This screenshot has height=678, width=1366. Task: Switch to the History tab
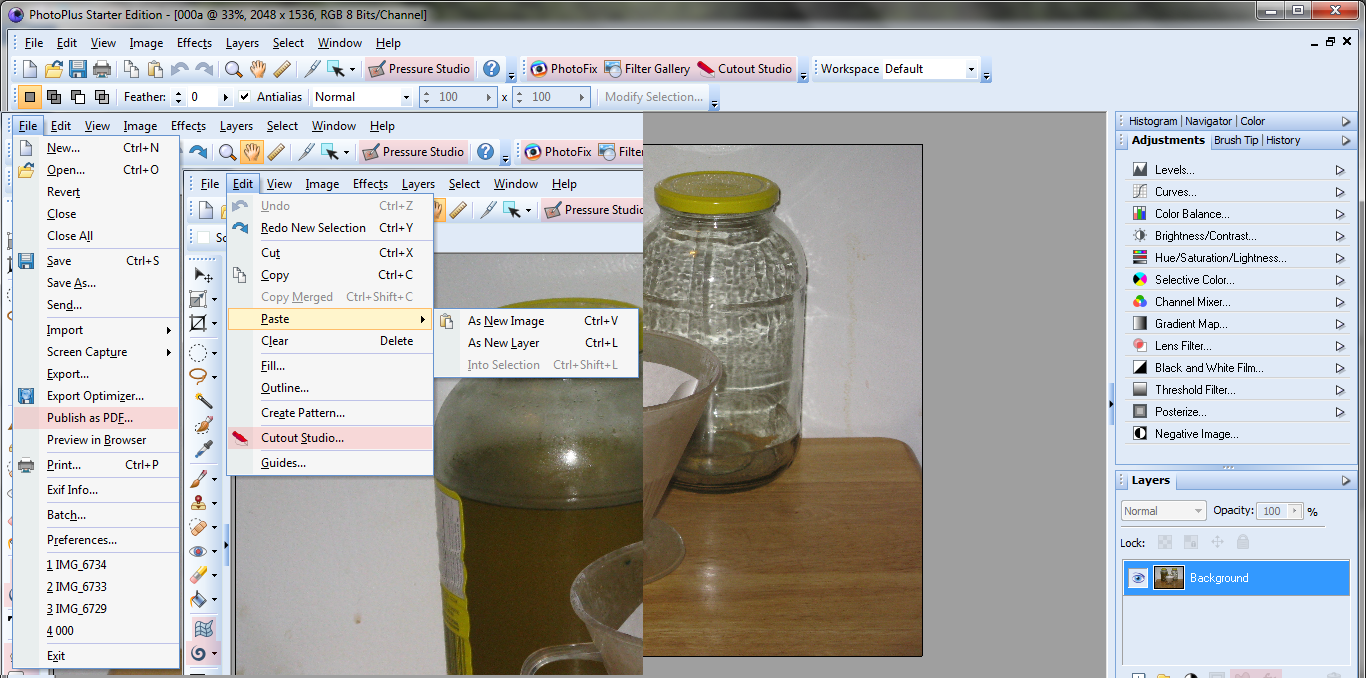(1283, 141)
